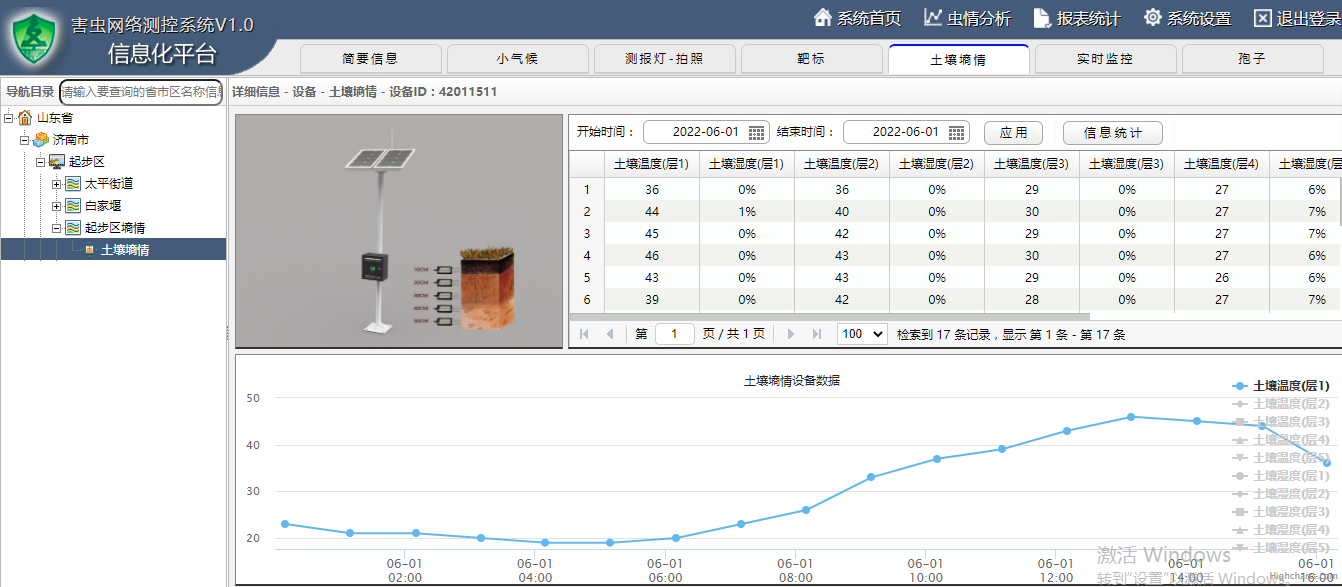Click the navigation directory search field

141,92
